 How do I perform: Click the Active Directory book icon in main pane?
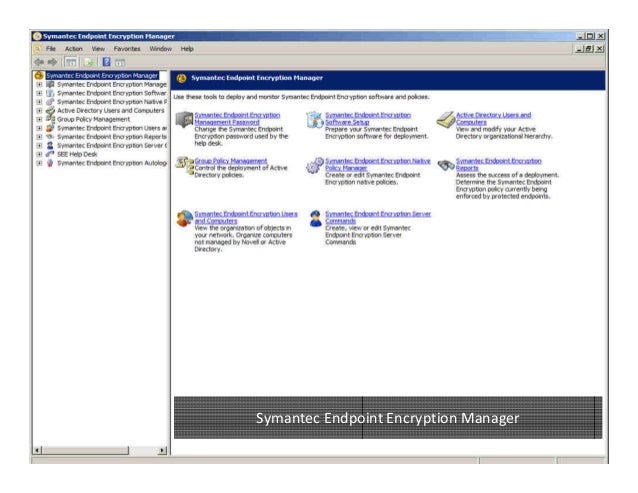pyautogui.click(x=446, y=119)
